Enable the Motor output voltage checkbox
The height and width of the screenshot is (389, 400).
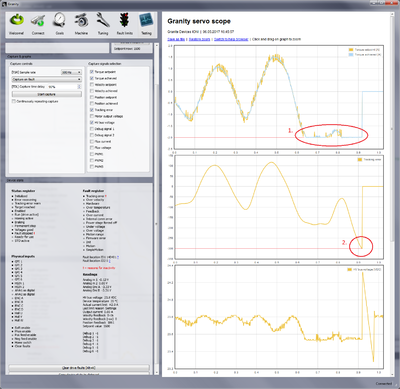tap(92, 116)
